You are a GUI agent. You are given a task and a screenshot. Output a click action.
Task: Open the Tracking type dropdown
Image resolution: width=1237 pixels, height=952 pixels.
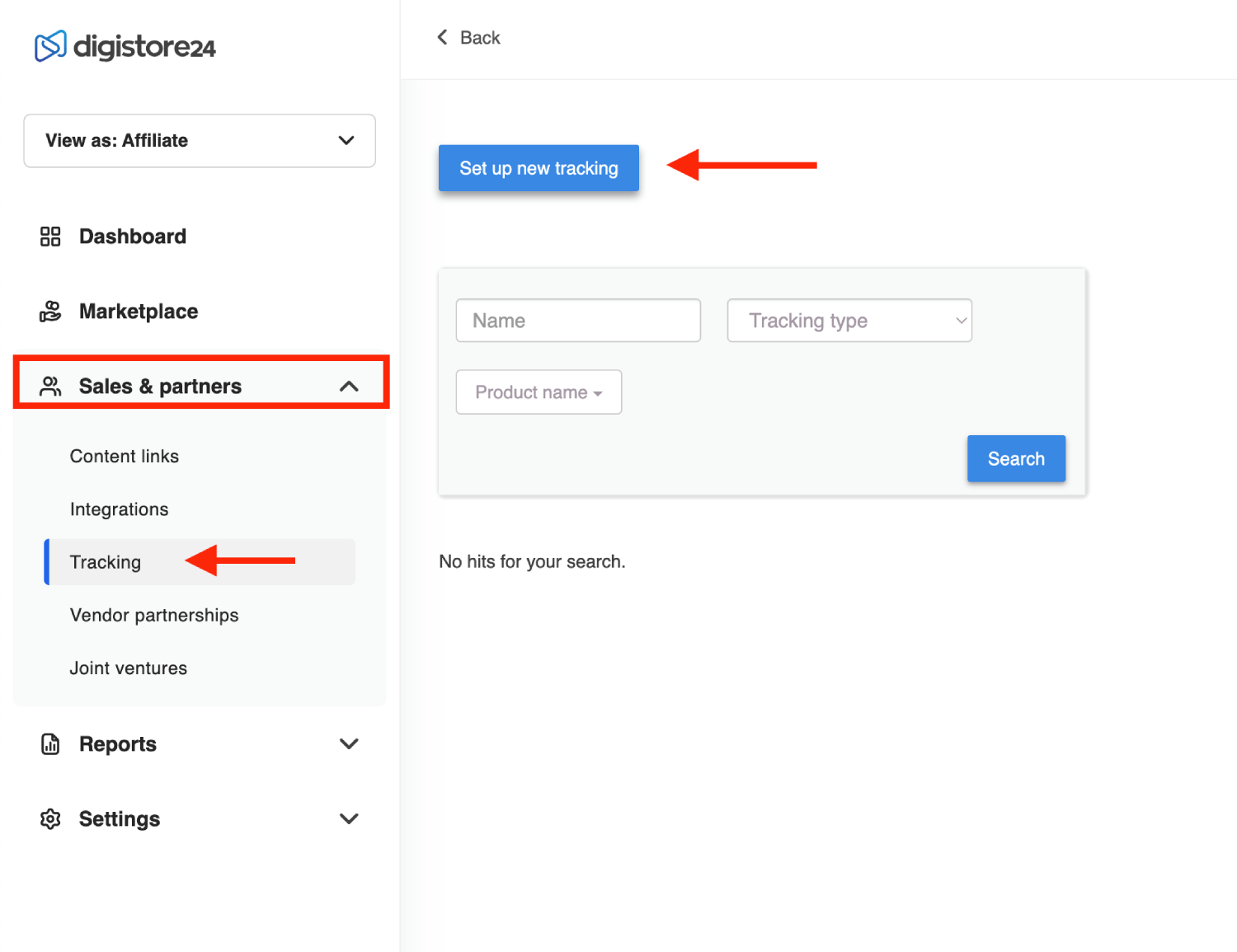pos(849,321)
